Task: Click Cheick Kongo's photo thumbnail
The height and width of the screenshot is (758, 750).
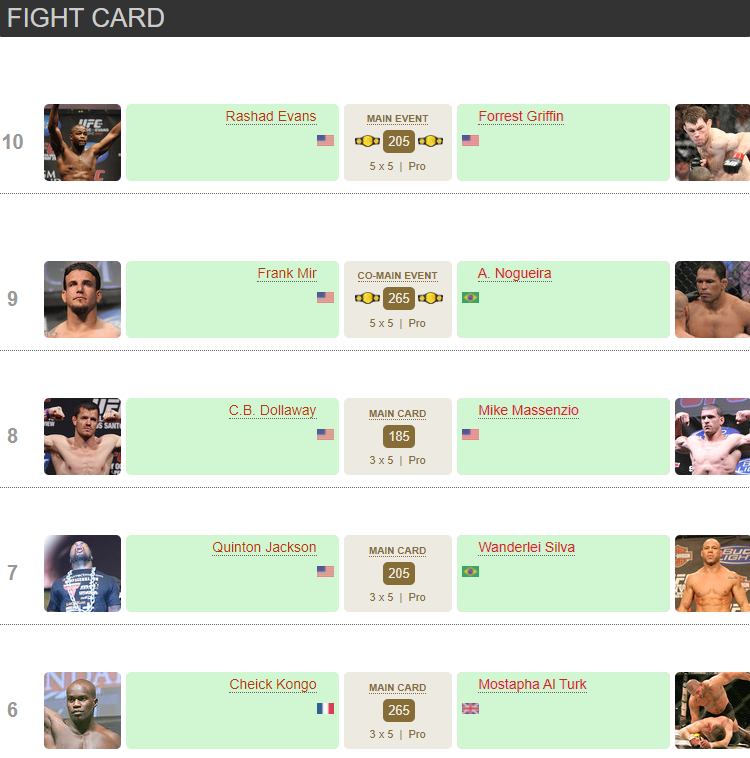Action: [82, 710]
